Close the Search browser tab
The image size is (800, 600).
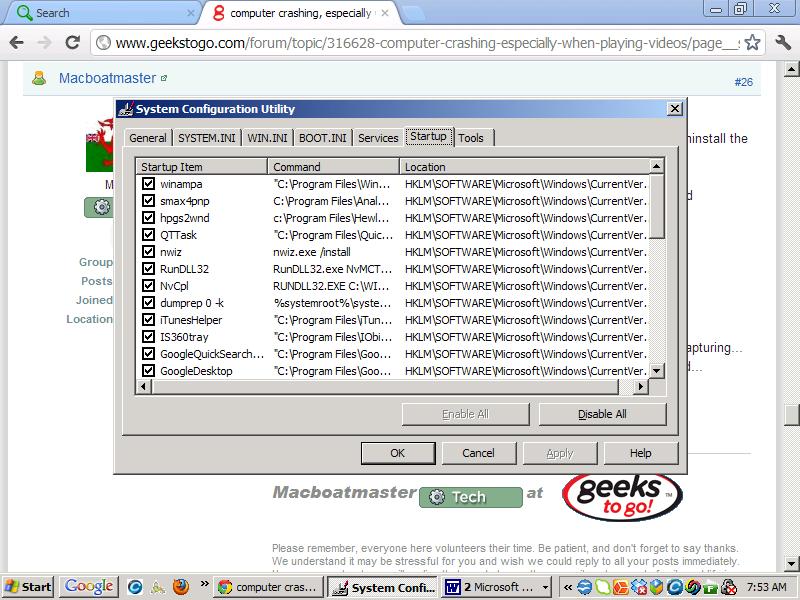[191, 14]
